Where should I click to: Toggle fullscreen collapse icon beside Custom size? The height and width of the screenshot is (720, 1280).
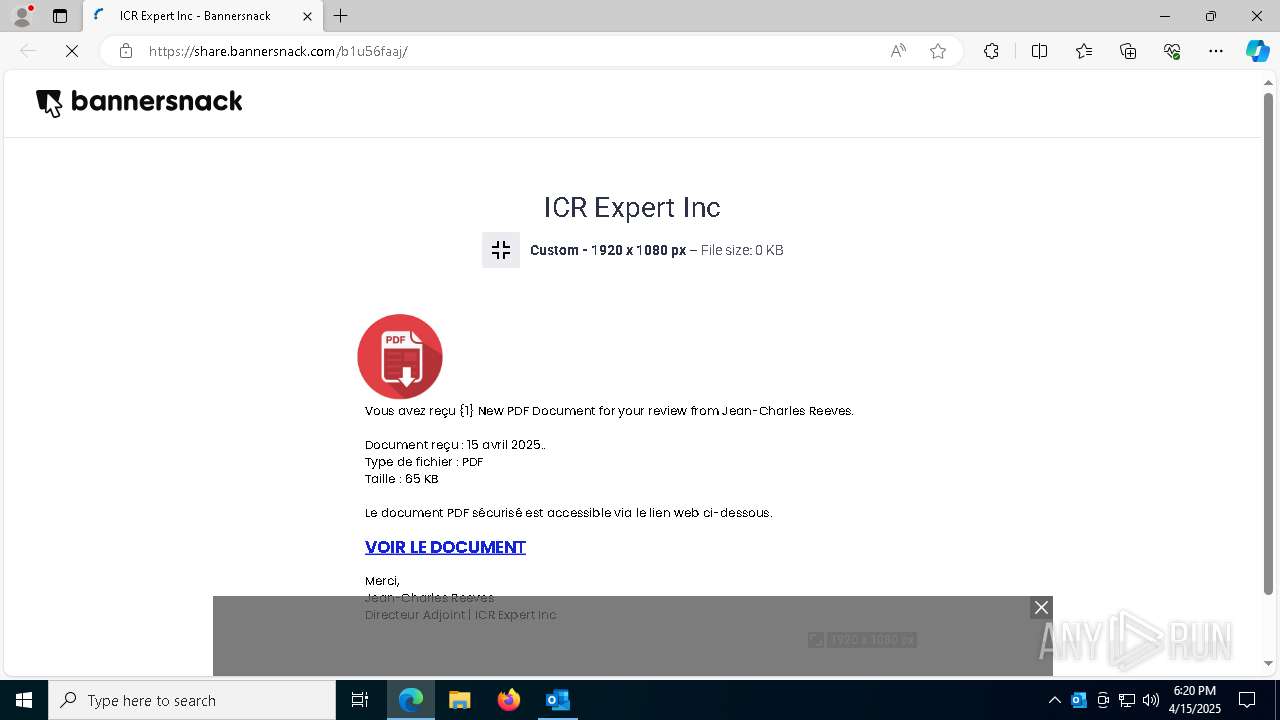pos(501,250)
